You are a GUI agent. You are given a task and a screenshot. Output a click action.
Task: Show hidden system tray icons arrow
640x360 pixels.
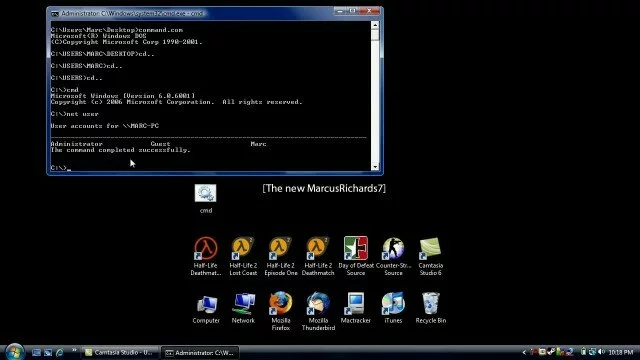[x=524, y=352]
